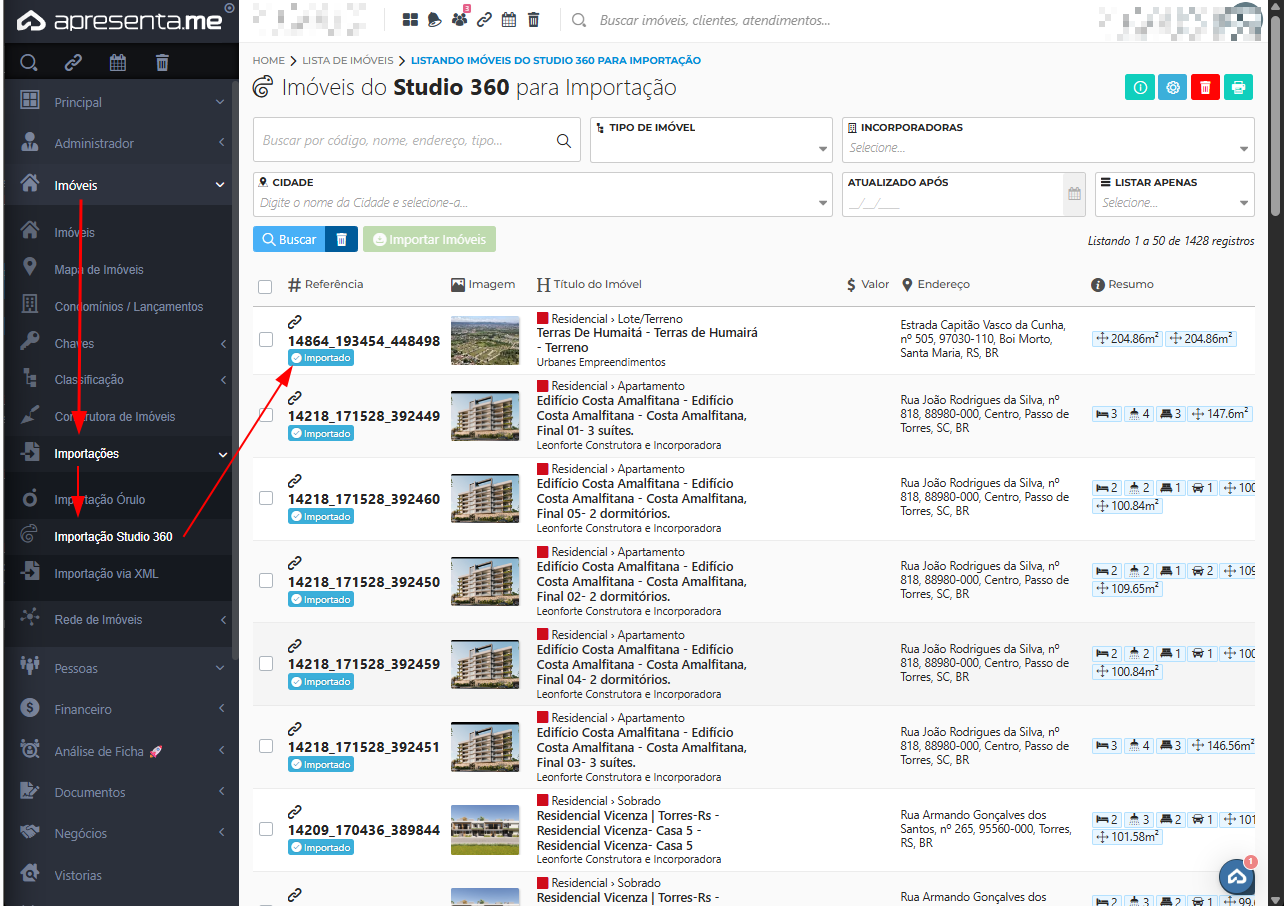Select the checkbox for reference 14209_170436_389844

(266, 829)
